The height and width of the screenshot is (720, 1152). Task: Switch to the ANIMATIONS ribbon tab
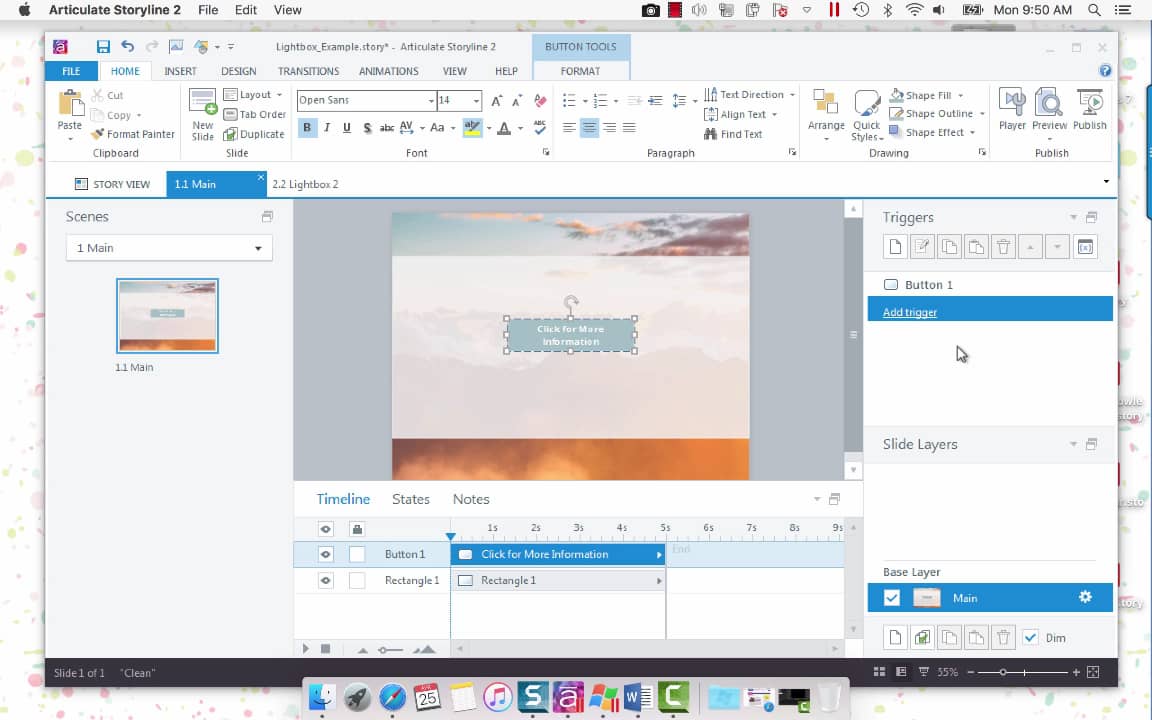[x=389, y=71]
